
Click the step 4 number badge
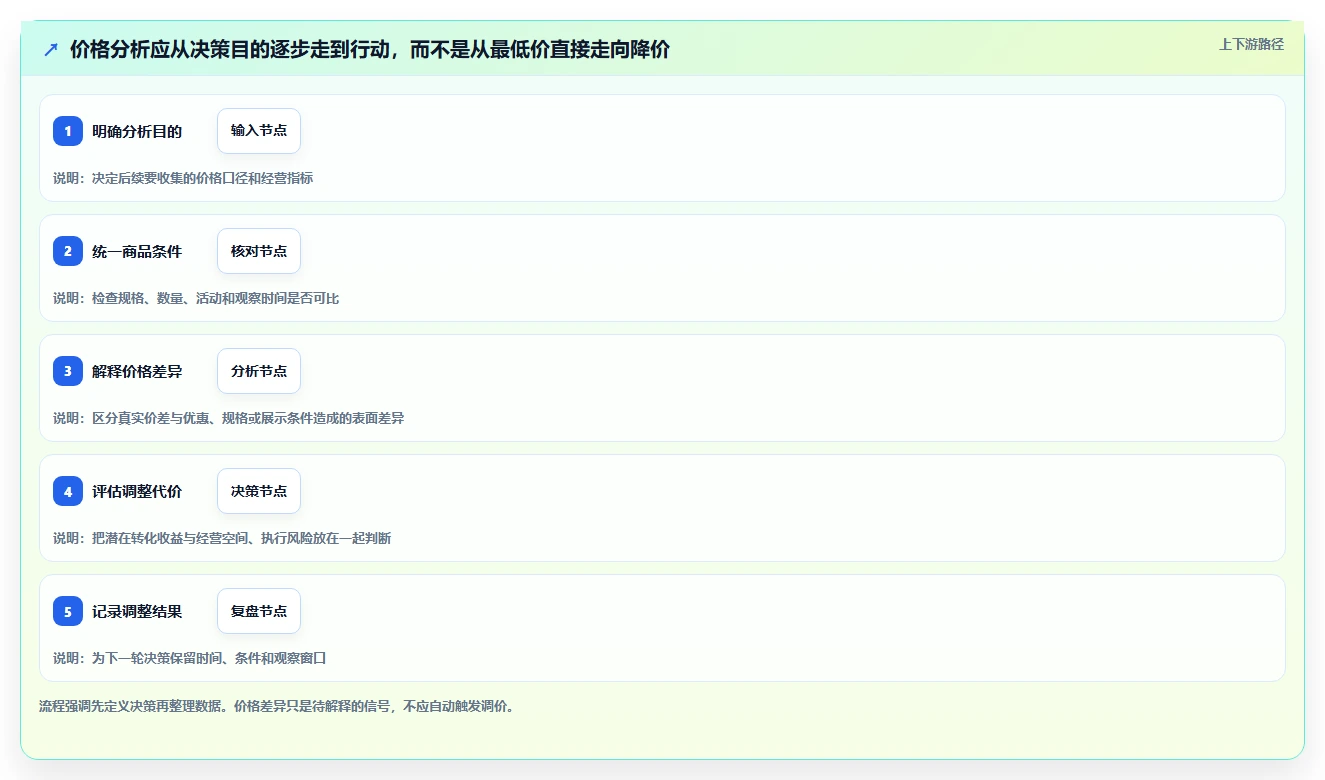click(x=68, y=491)
